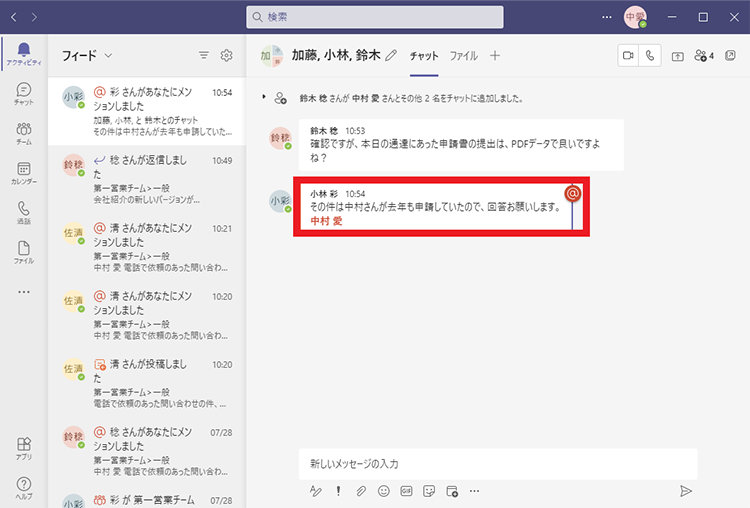This screenshot has width=750, height=508.
Task: Expand the added-to-chat system message
Action: [x=264, y=97]
